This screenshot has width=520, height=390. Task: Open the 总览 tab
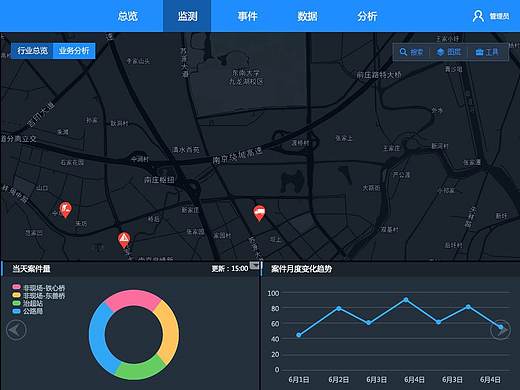pos(128,16)
